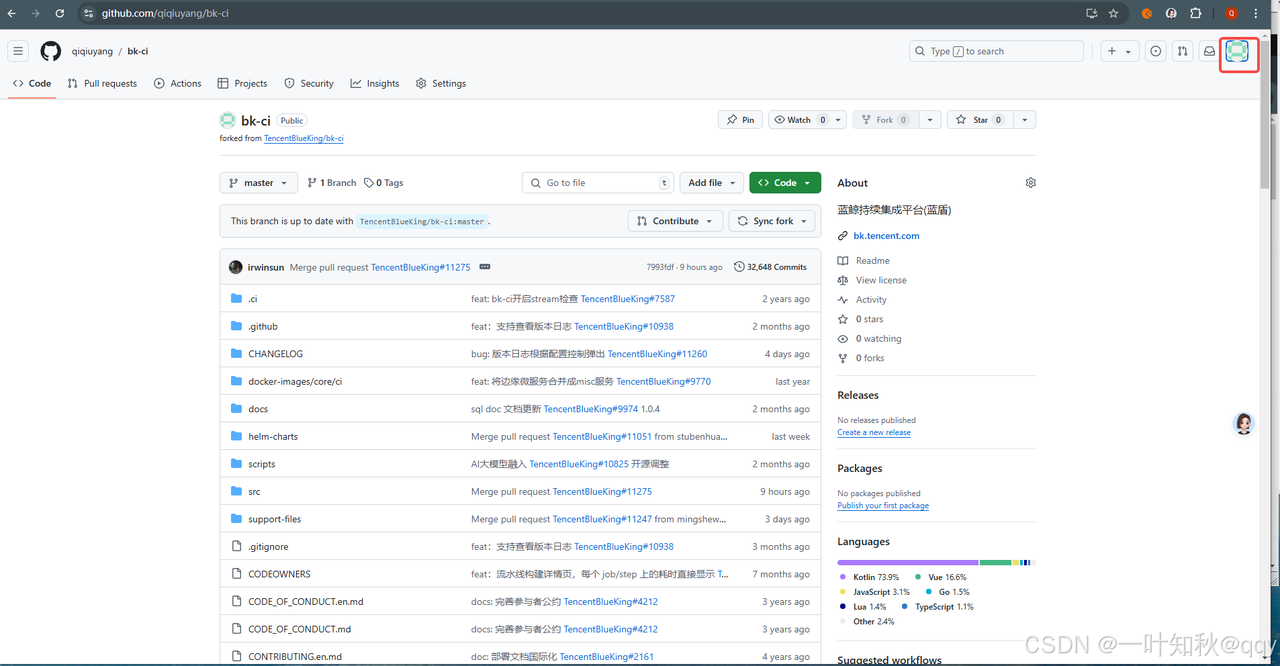The image size is (1280, 666).
Task: Click Create a new release link
Action: (x=874, y=433)
